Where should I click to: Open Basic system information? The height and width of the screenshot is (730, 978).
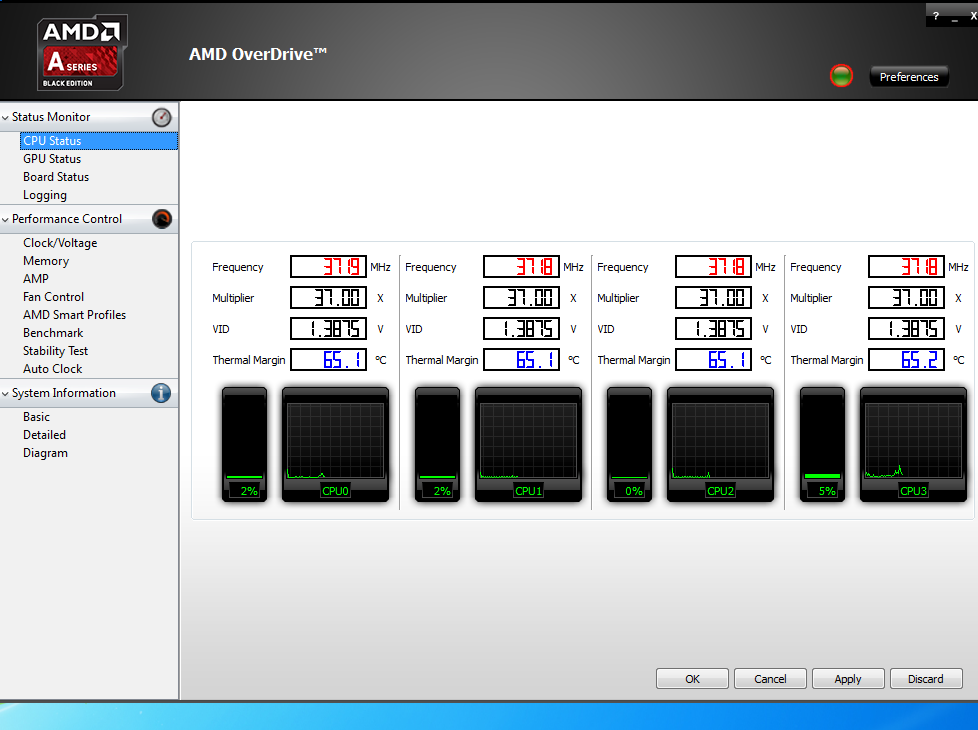[36, 417]
